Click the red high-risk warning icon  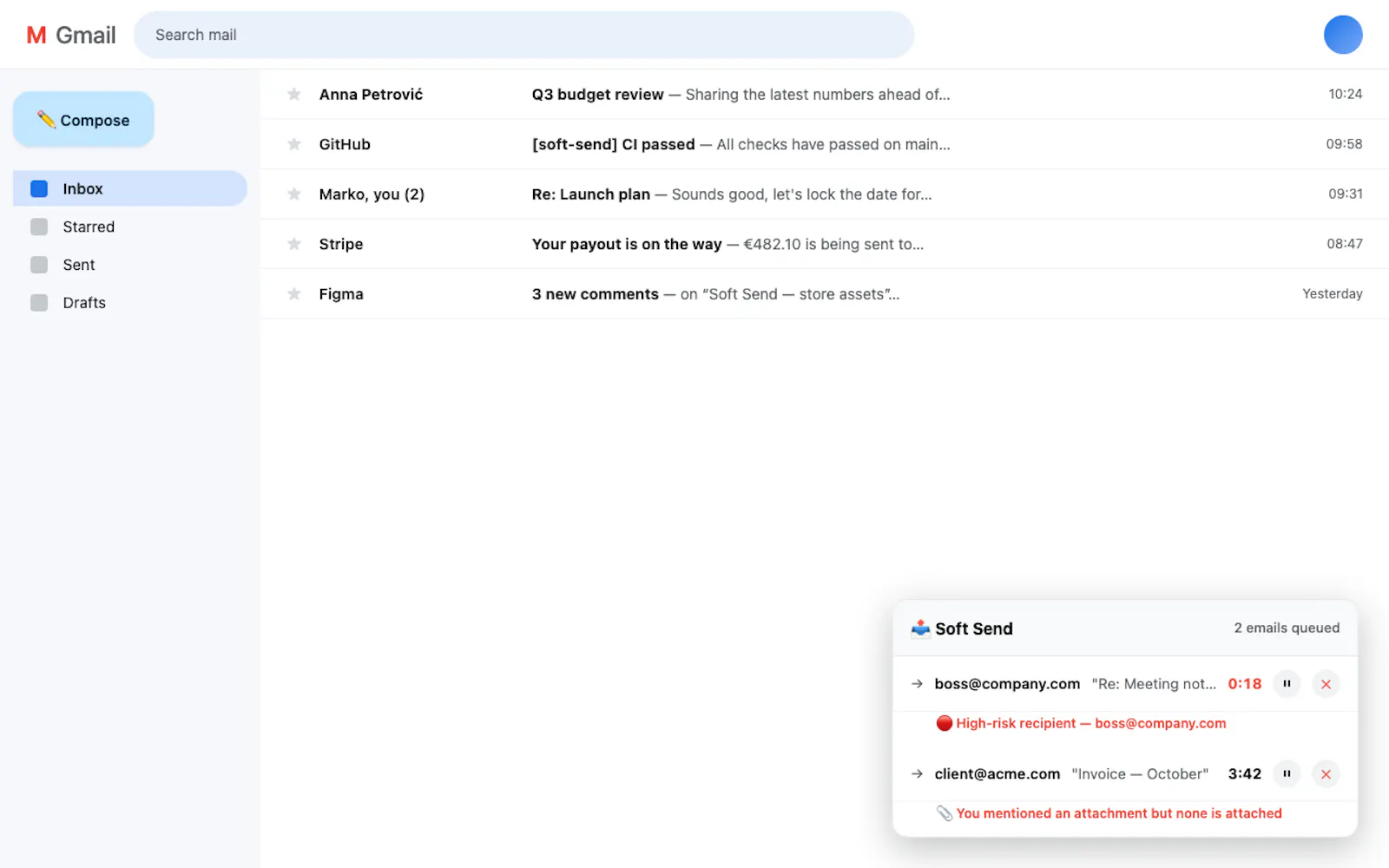pyautogui.click(x=945, y=723)
